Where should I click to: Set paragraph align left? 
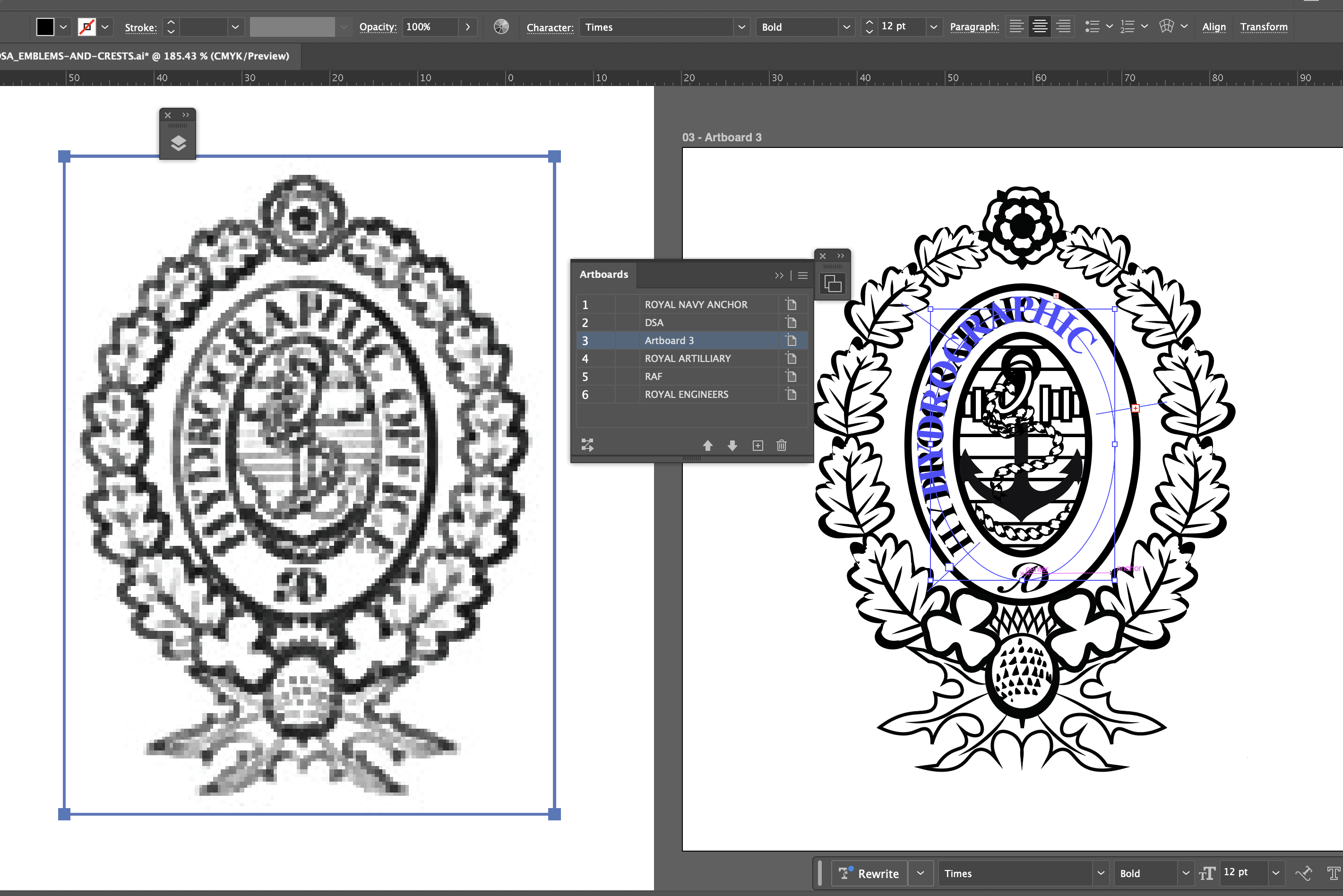click(1016, 27)
